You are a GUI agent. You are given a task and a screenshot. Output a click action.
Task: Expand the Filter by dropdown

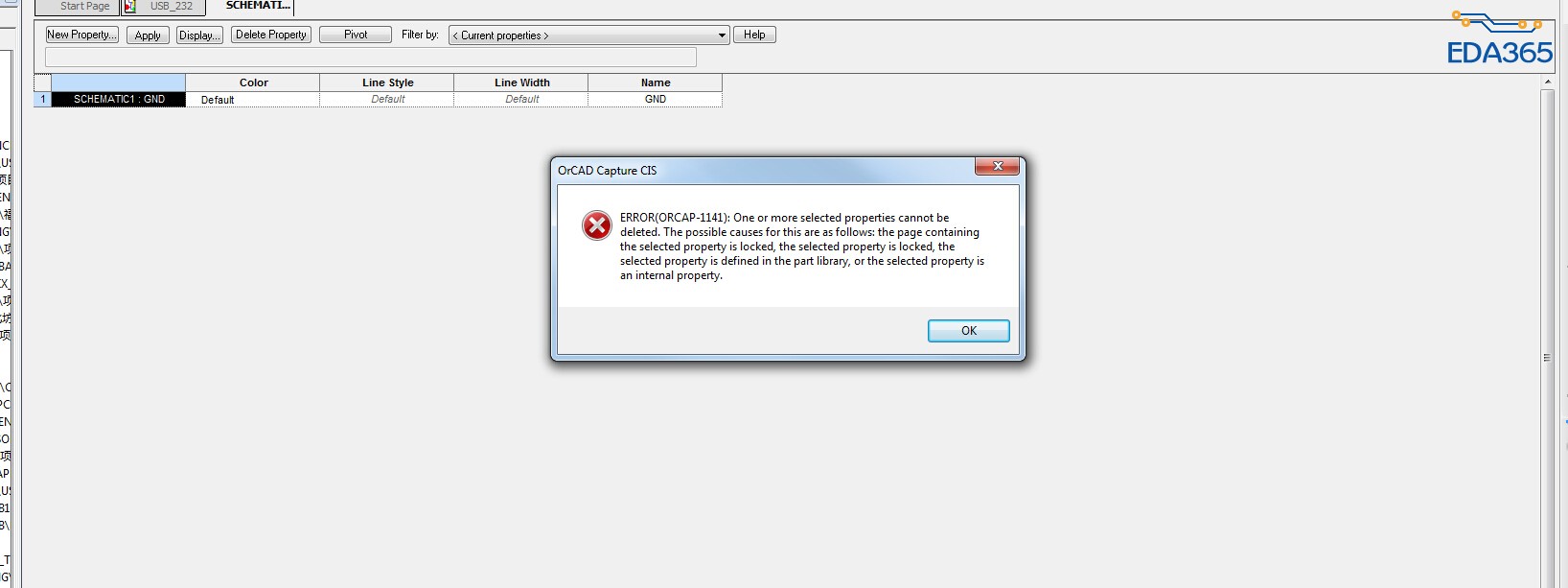coord(589,35)
